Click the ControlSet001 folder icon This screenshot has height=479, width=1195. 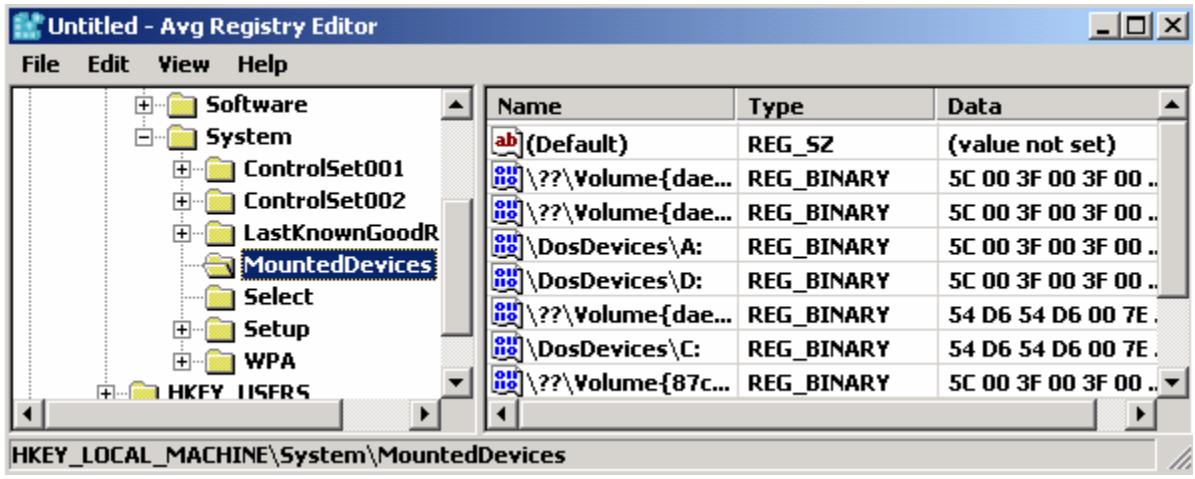[220, 169]
